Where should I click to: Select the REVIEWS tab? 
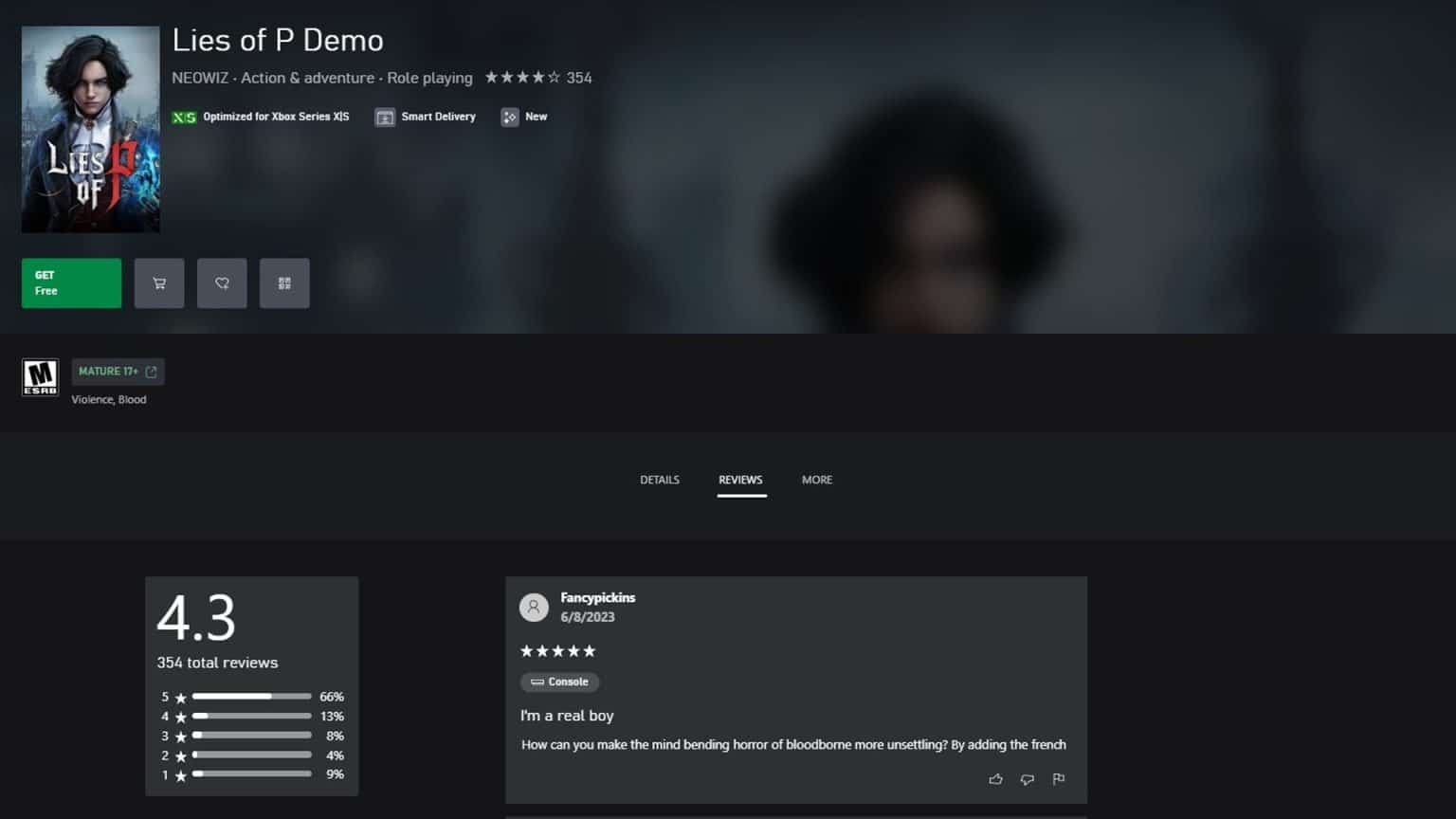(740, 480)
